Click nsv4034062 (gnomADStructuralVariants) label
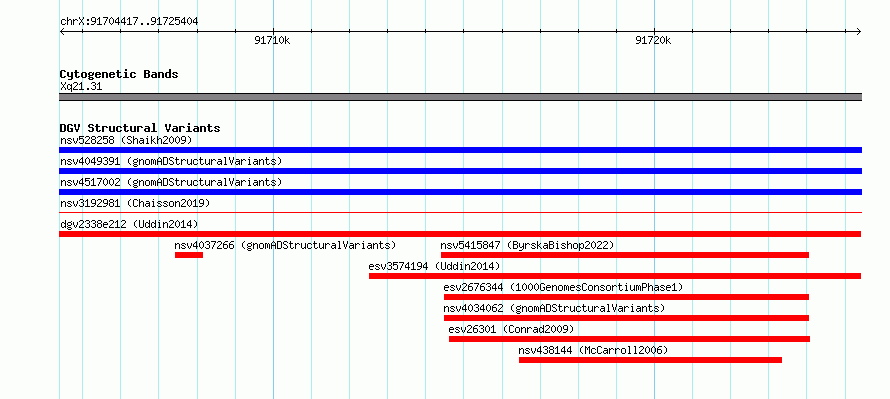This screenshot has width=890, height=399. [x=554, y=308]
